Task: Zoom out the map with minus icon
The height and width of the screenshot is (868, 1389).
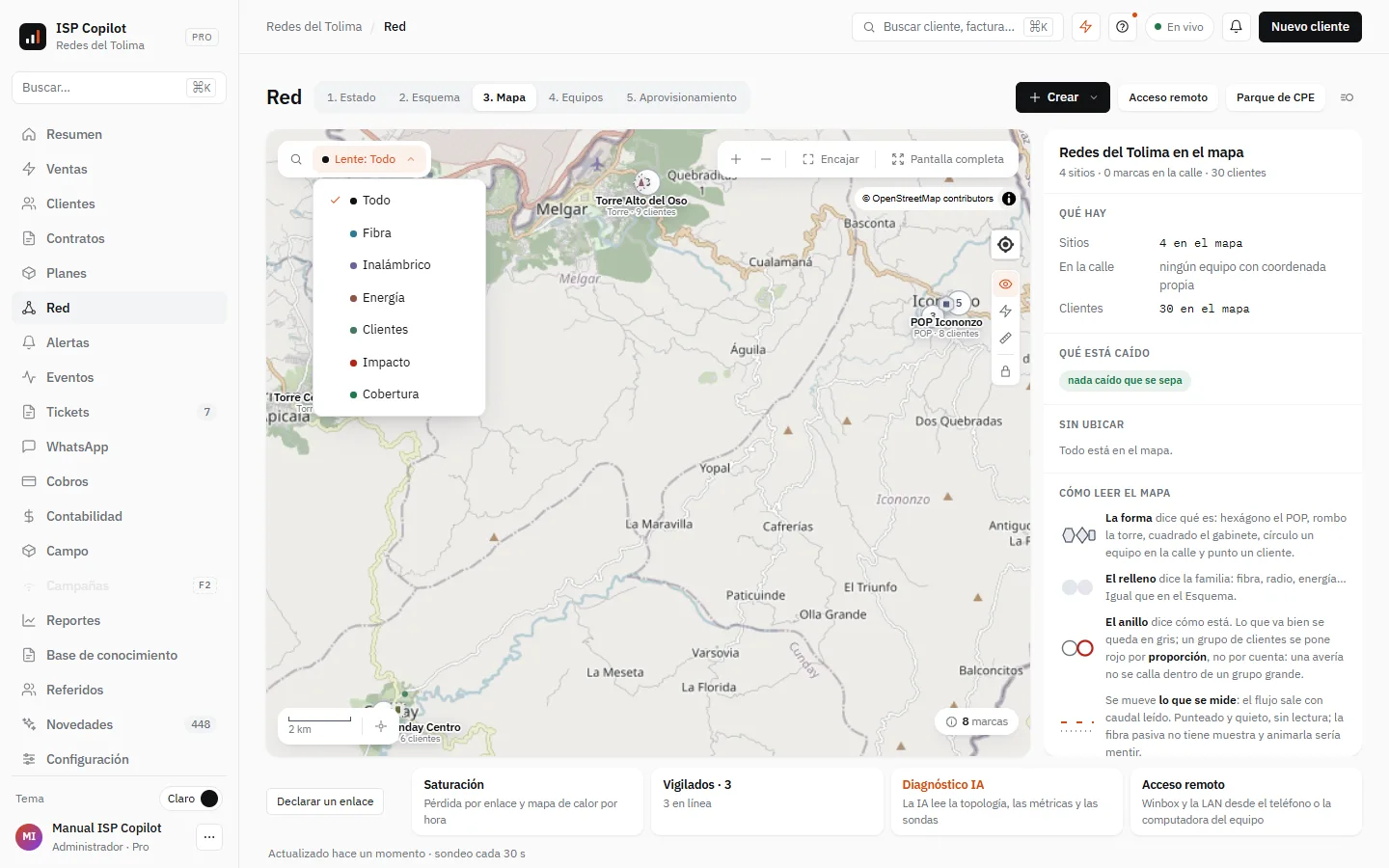Action: pos(766,159)
